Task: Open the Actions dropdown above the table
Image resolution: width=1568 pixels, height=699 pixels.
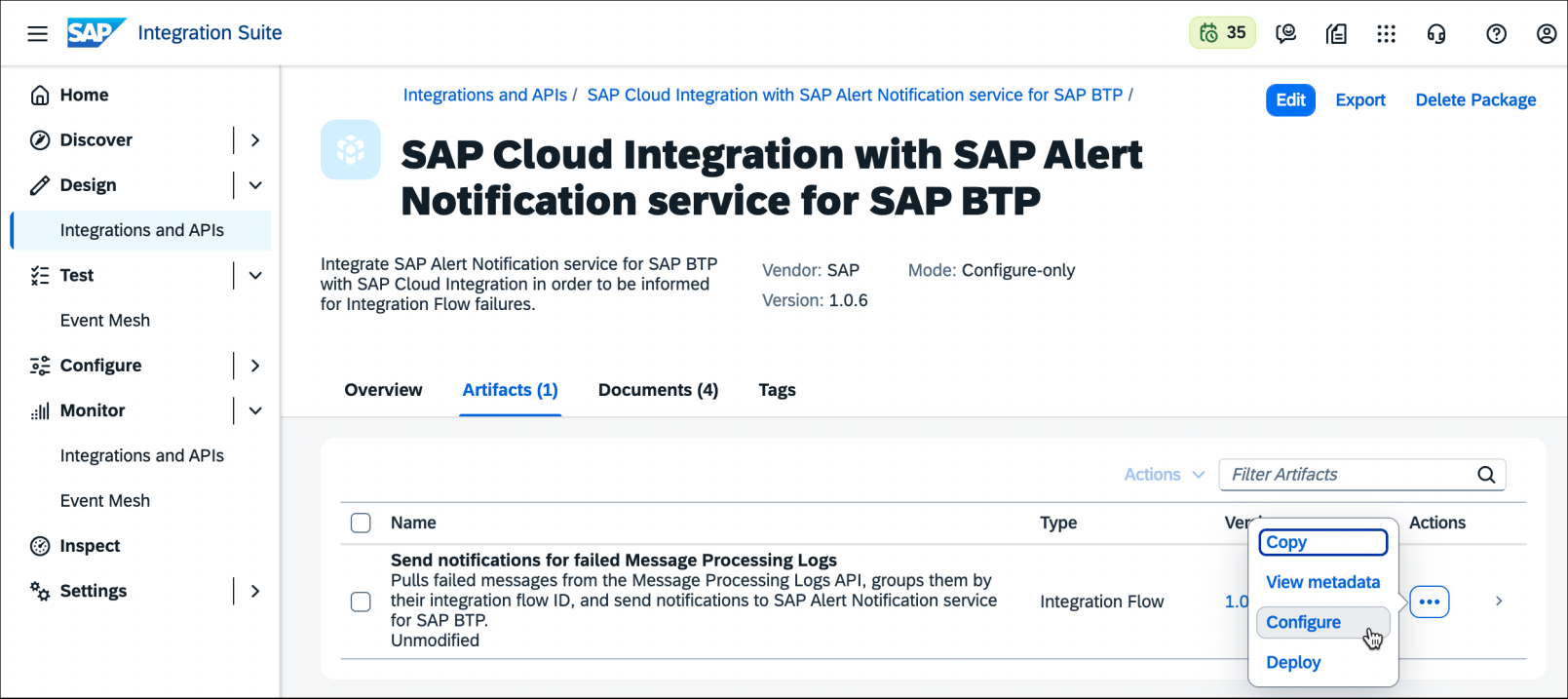Action: click(x=1165, y=475)
